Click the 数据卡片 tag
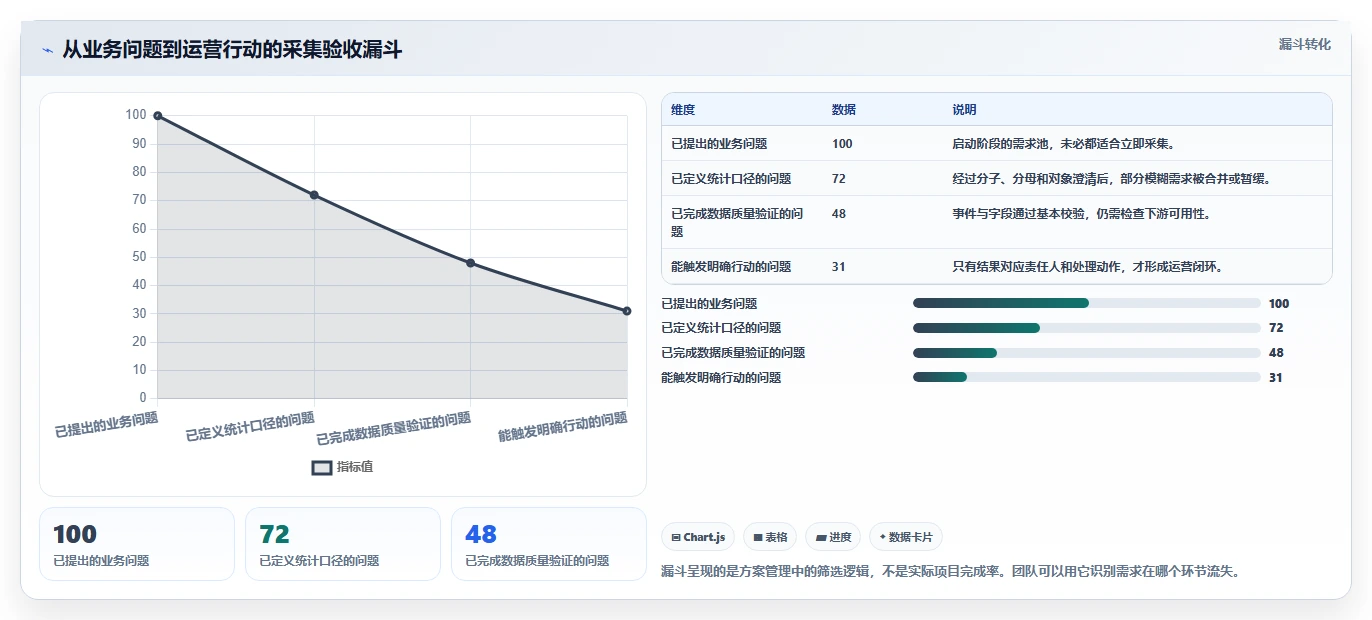Viewport: 1372px width, 620px height. point(906,537)
